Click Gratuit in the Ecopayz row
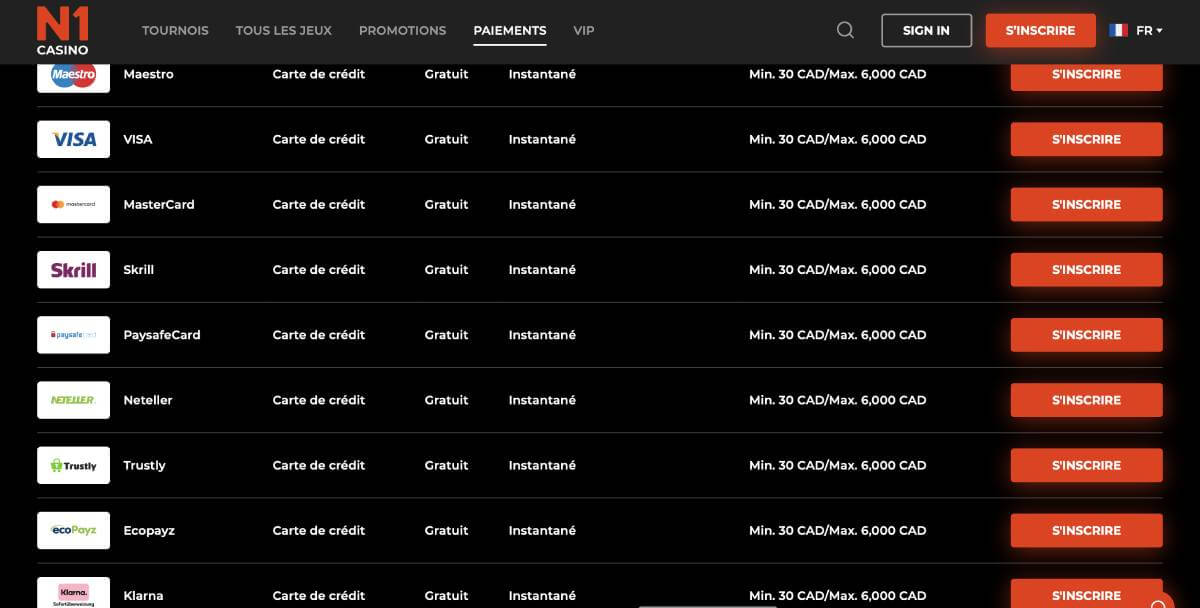The height and width of the screenshot is (608, 1200). (446, 530)
